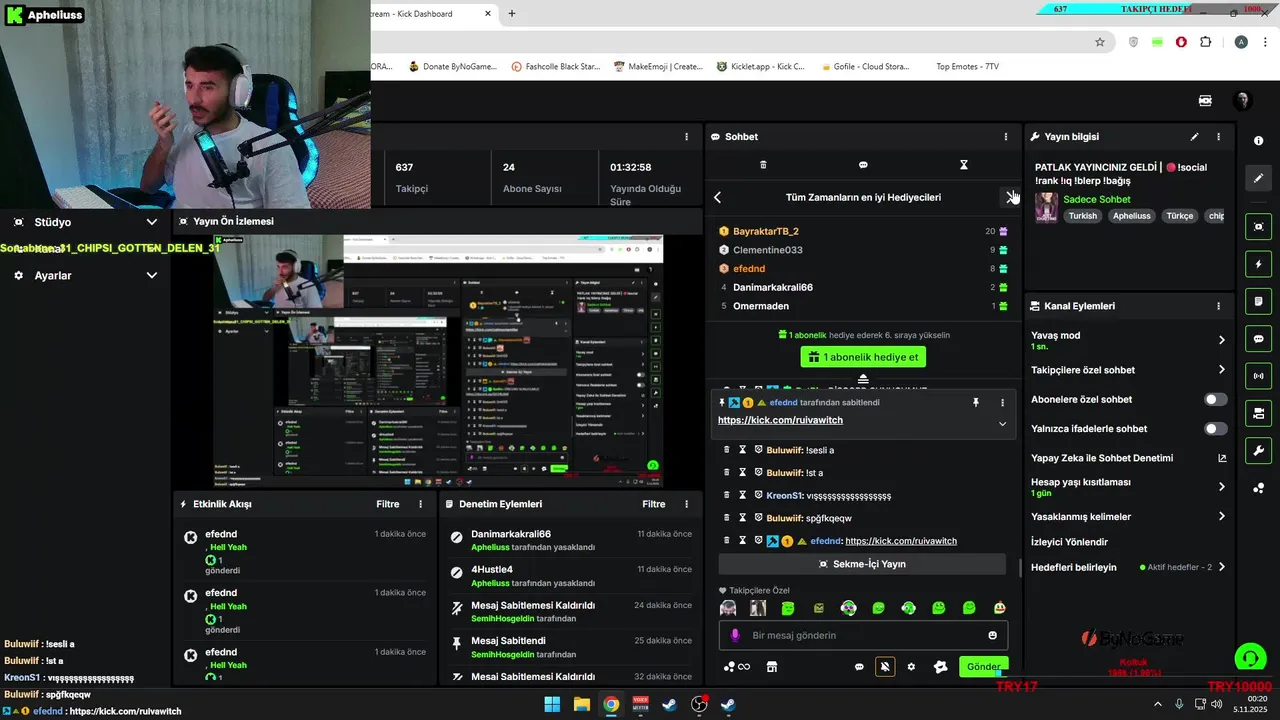Toggle the muted bell notification icon
Viewport: 1280px width, 720px height.
884,667
